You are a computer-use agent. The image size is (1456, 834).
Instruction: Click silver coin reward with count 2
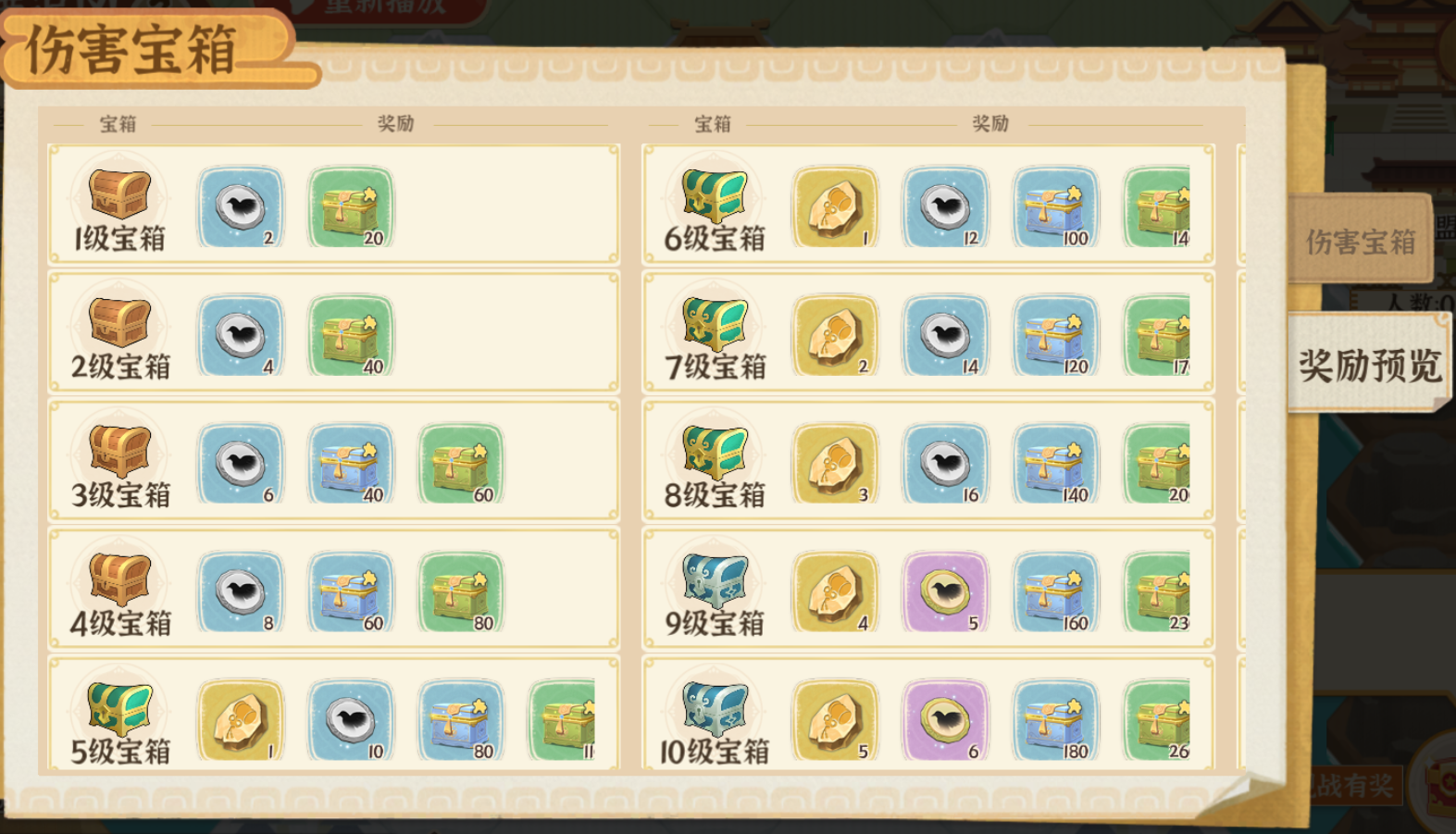pyautogui.click(x=241, y=207)
